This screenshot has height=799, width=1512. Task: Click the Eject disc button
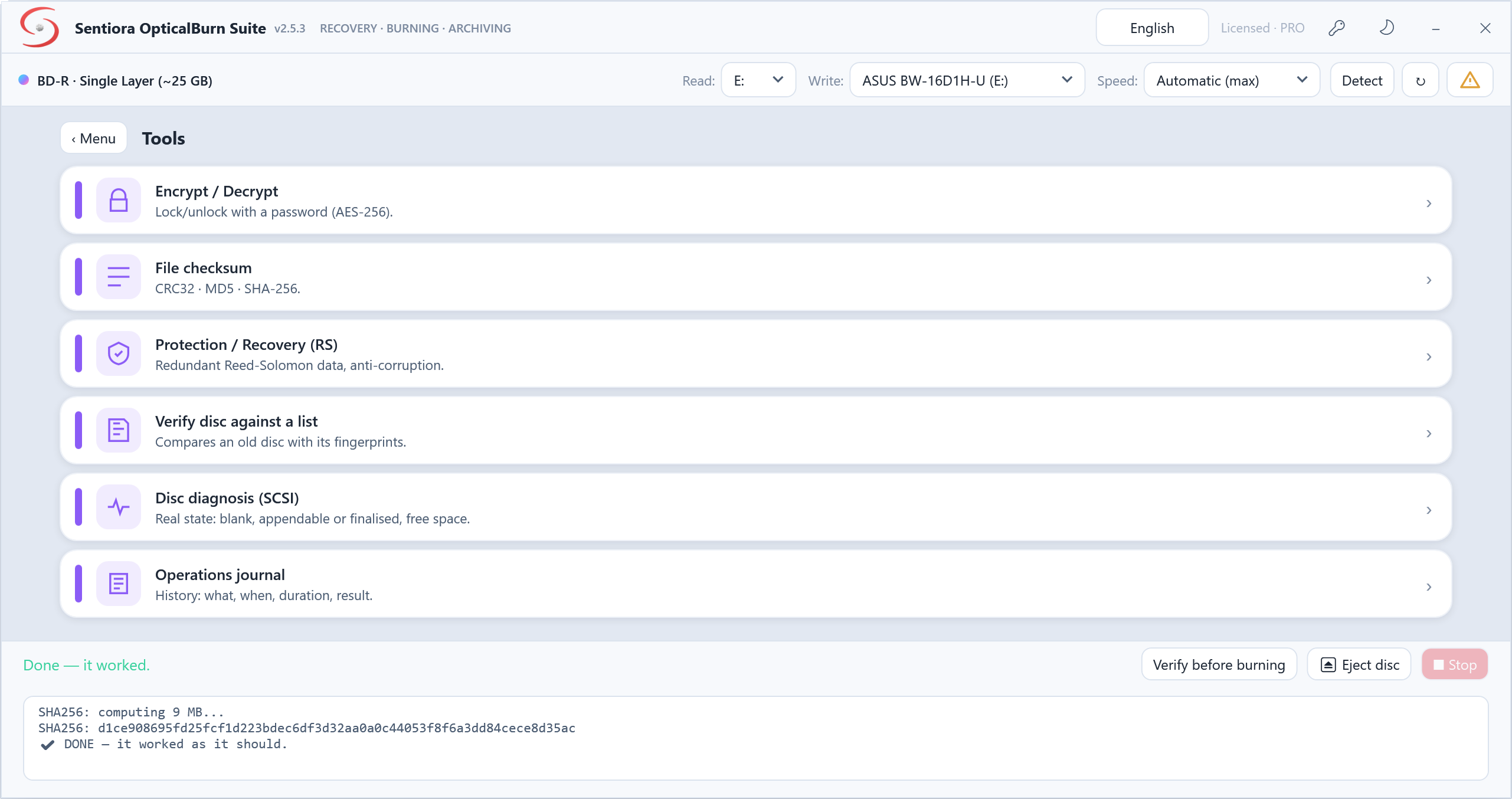[x=1359, y=664]
